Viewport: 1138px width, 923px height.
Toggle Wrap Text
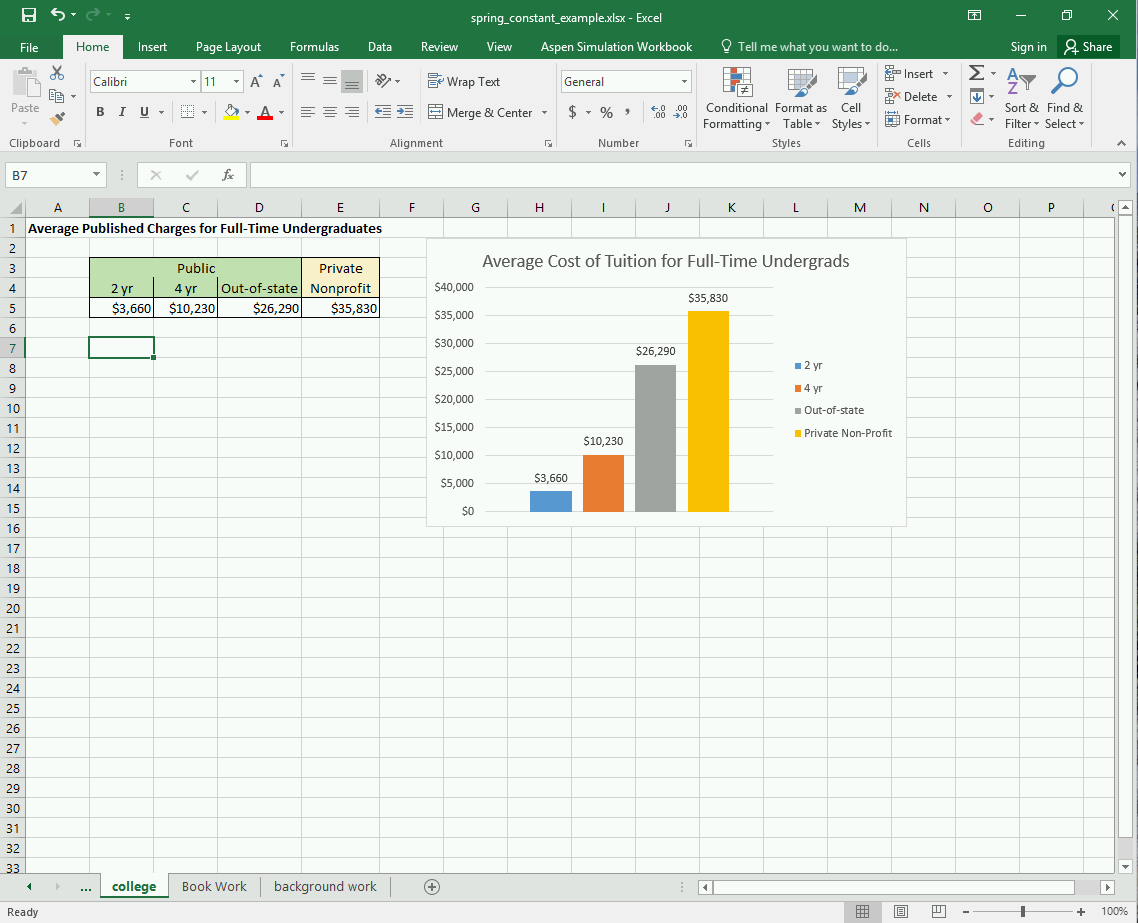[x=464, y=81]
